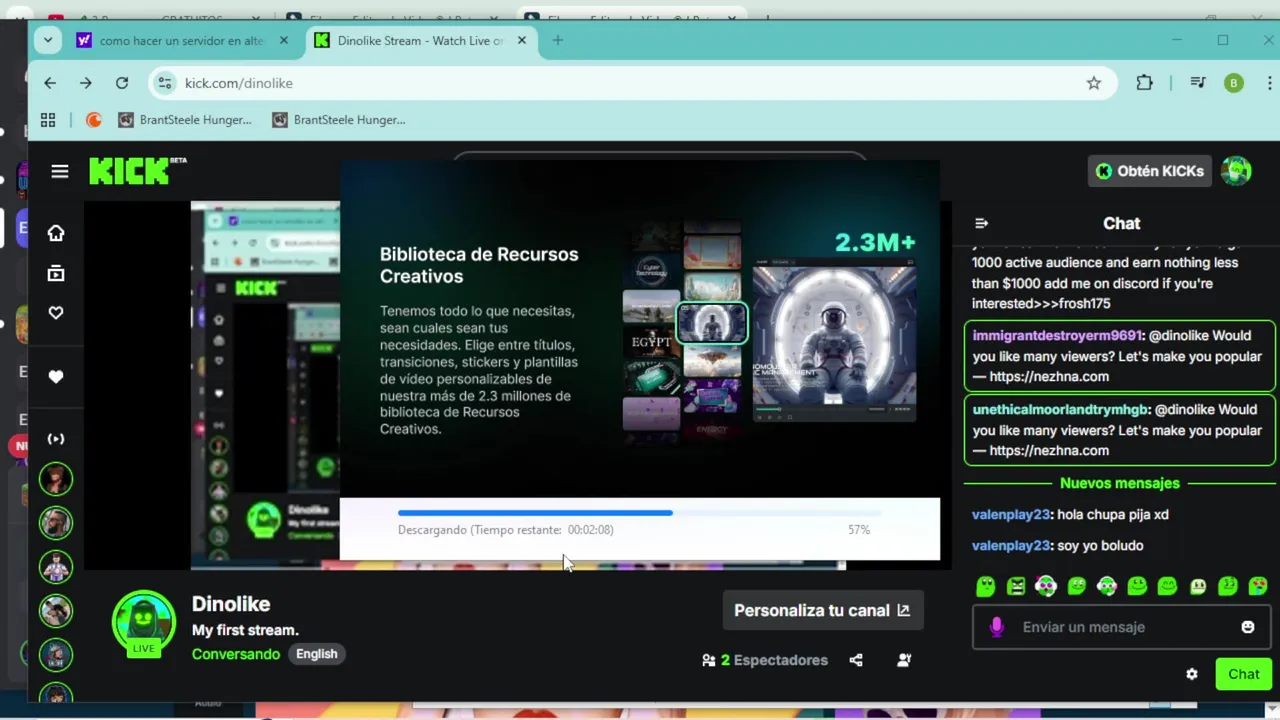Go to Home in Kick sidebar
The height and width of the screenshot is (720, 1280).
click(x=56, y=233)
